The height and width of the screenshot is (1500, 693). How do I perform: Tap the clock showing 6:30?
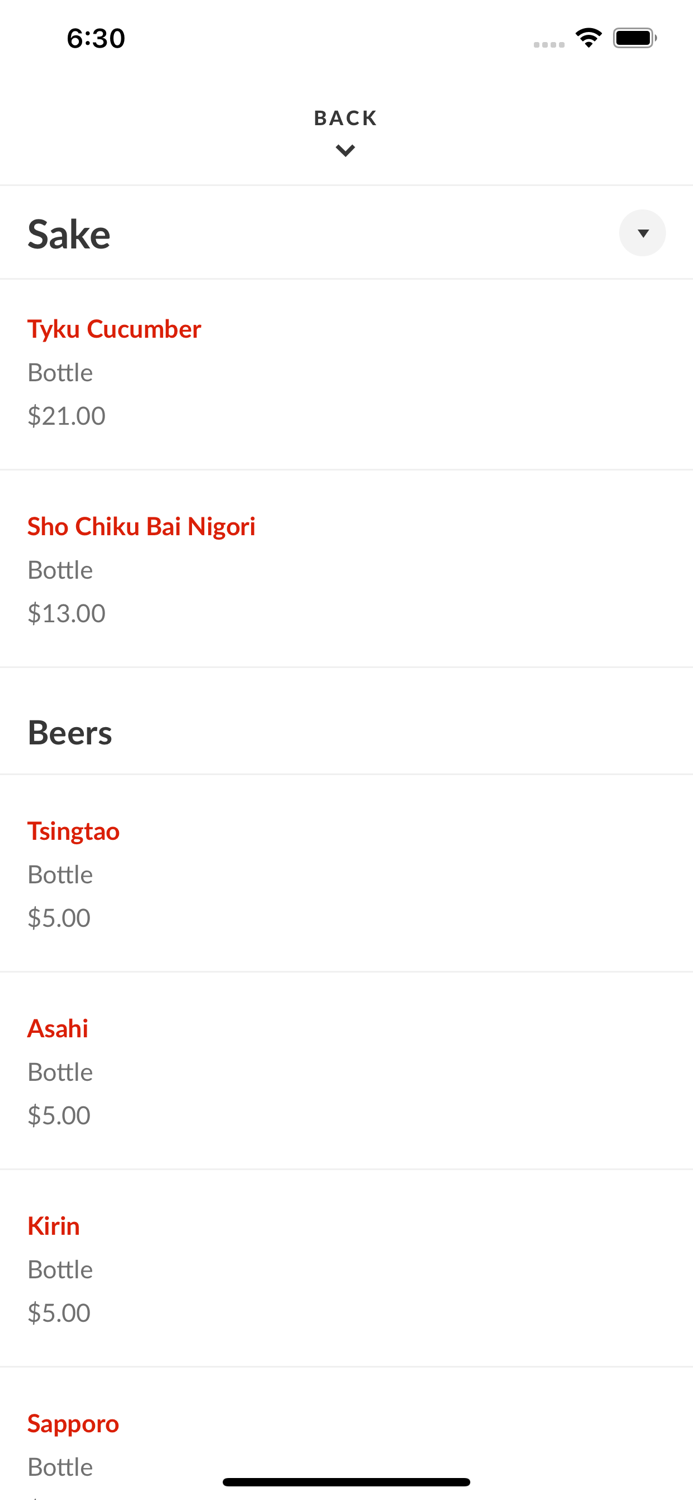tap(96, 38)
